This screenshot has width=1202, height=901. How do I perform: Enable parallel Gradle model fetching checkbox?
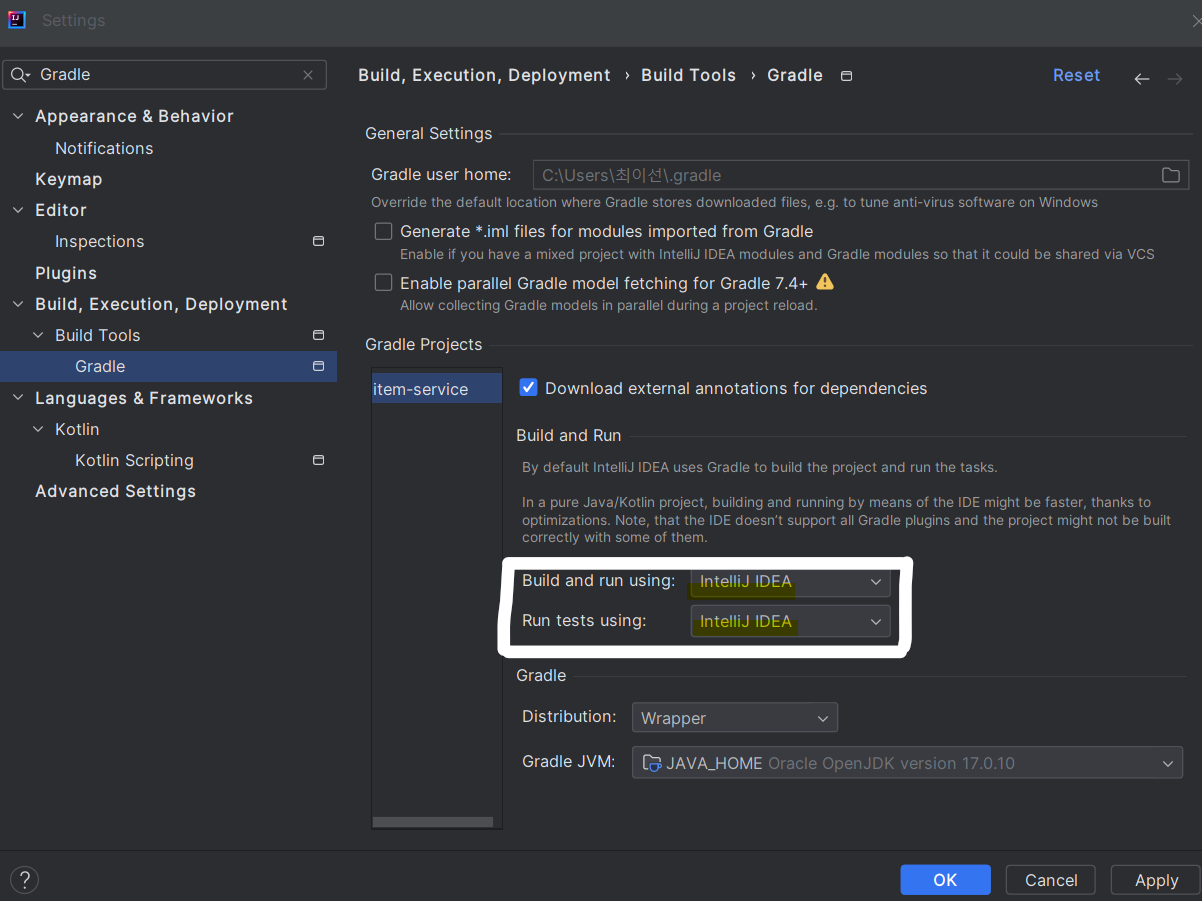tap(383, 282)
